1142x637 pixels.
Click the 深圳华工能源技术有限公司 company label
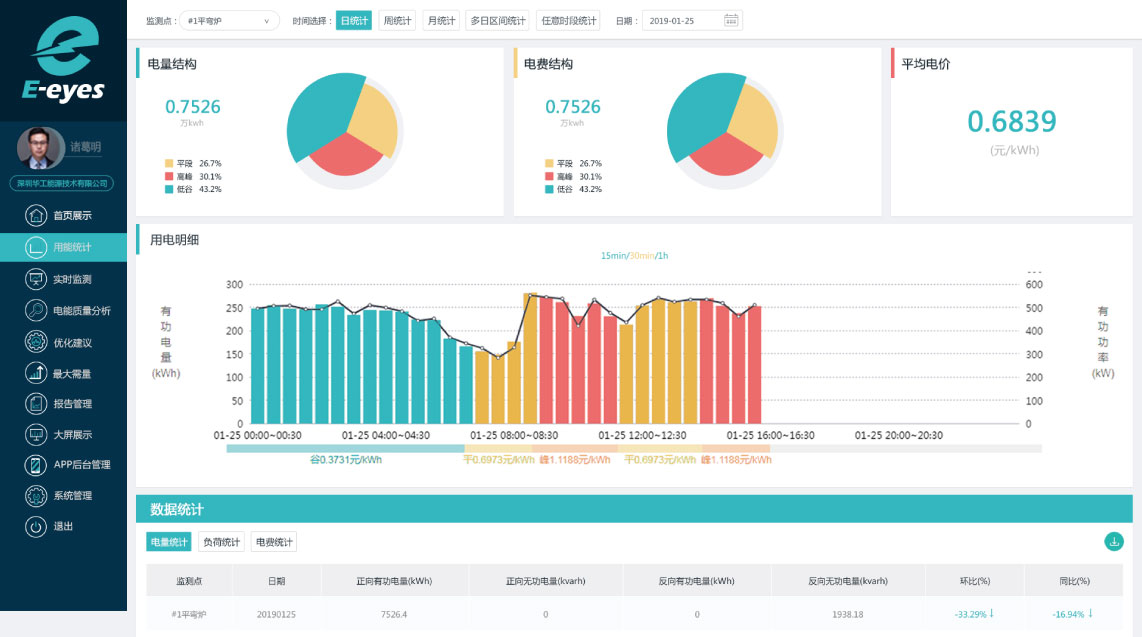pyautogui.click(x=62, y=183)
